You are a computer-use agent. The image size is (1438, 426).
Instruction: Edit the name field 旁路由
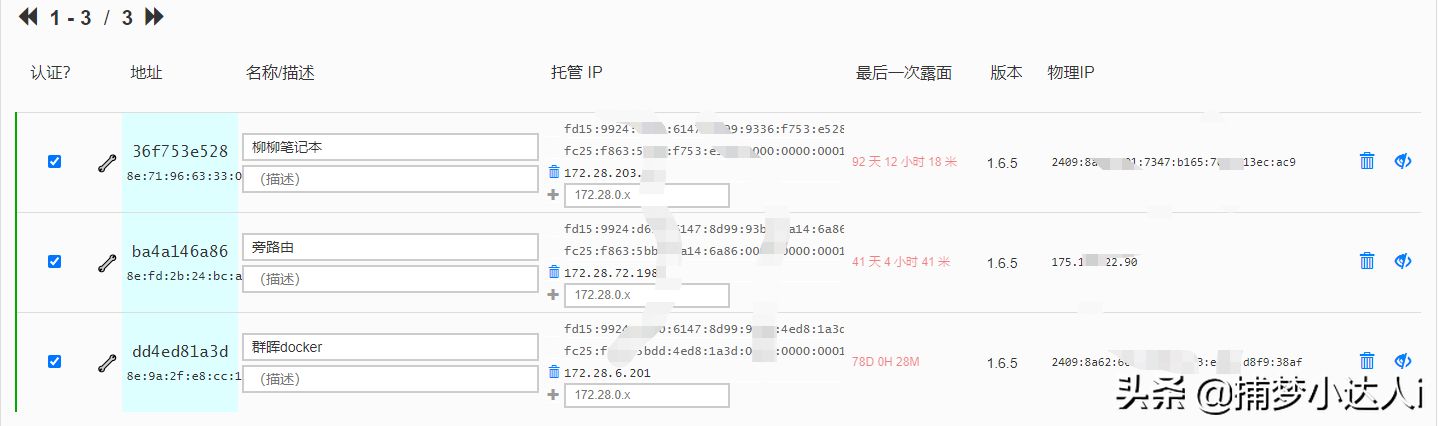click(390, 247)
